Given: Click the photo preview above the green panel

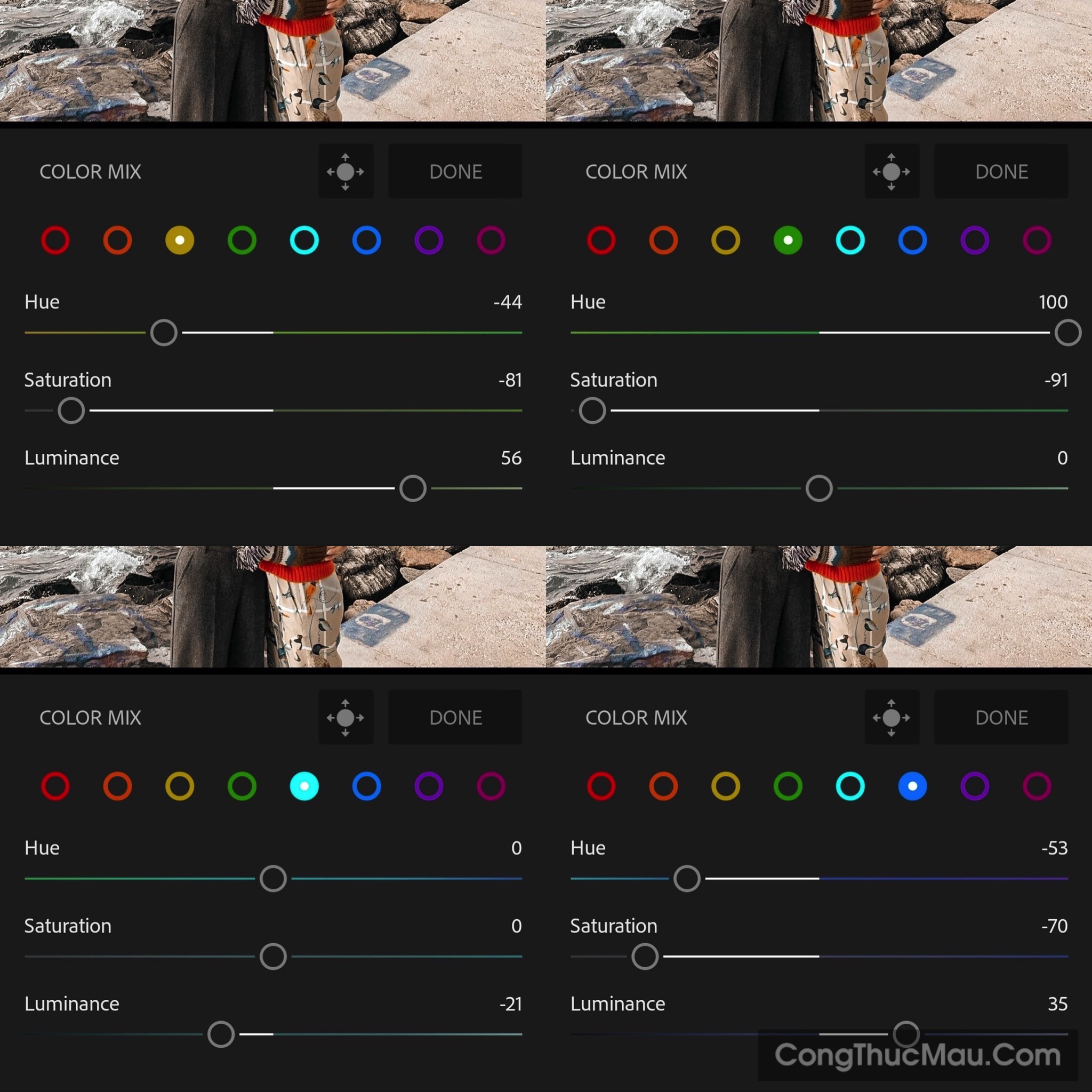Looking at the screenshot, I should (x=819, y=60).
